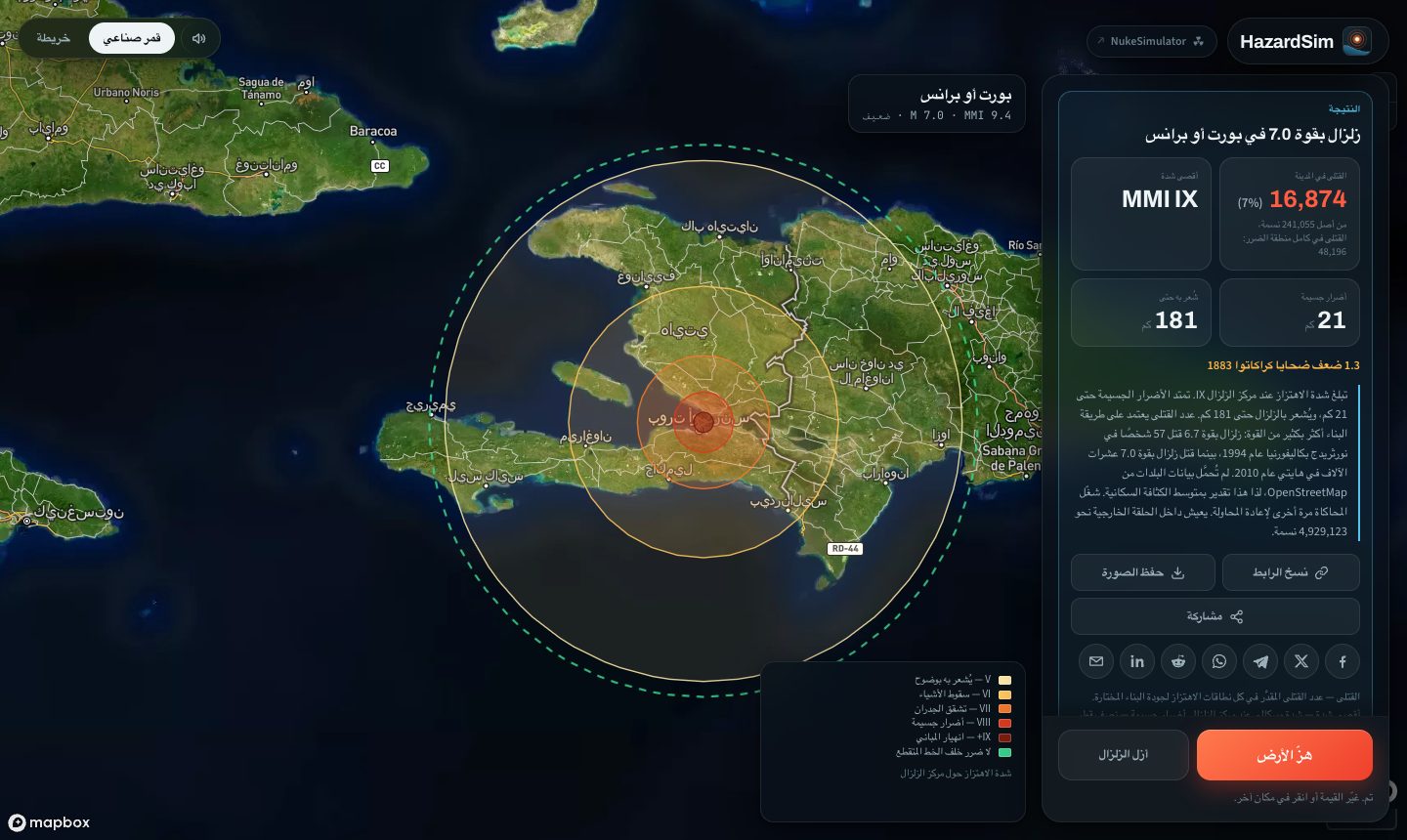Share the result on Reddit
The width and height of the screenshot is (1407, 840).
tap(1178, 661)
